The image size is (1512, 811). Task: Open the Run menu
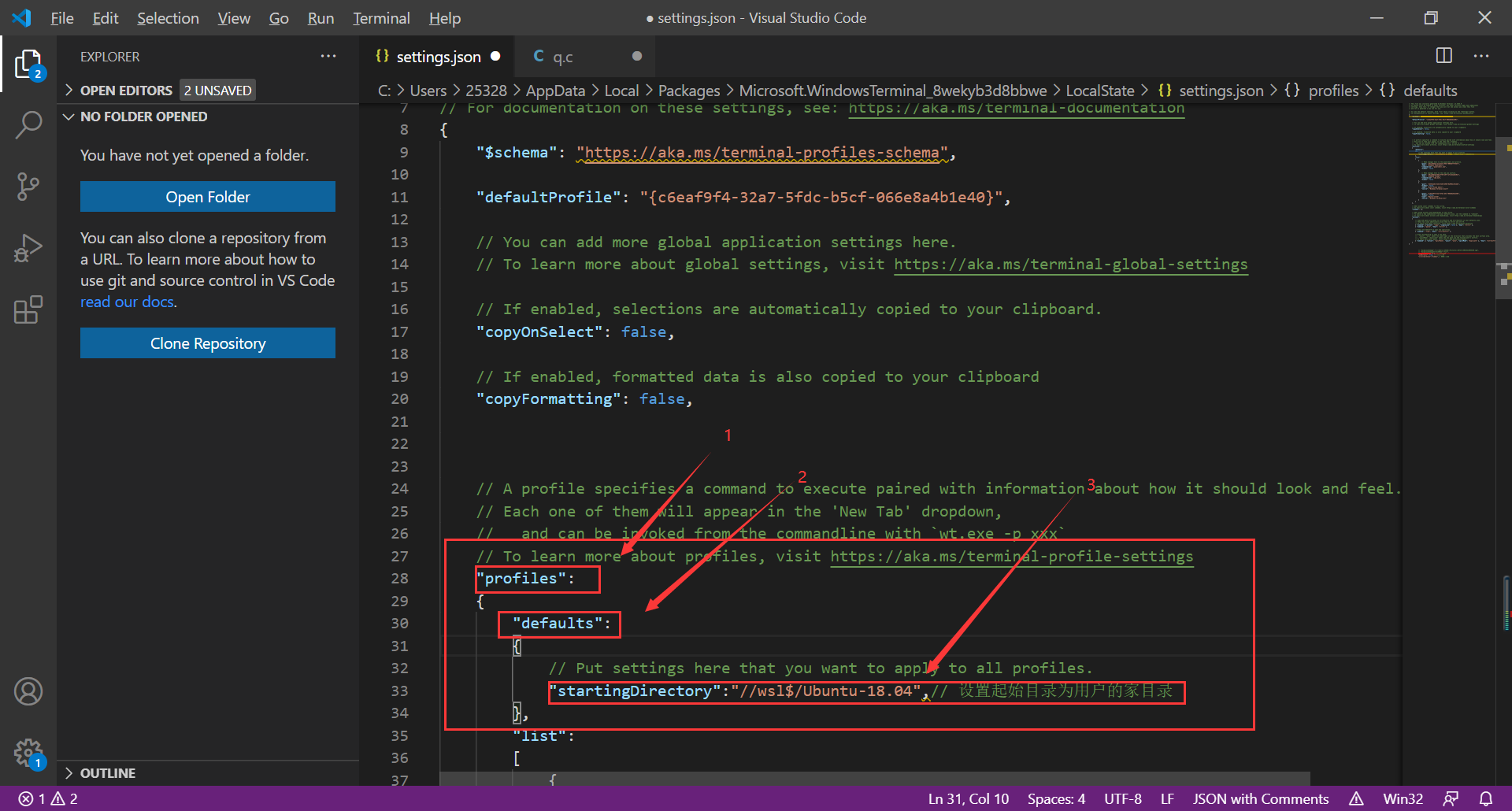click(321, 18)
